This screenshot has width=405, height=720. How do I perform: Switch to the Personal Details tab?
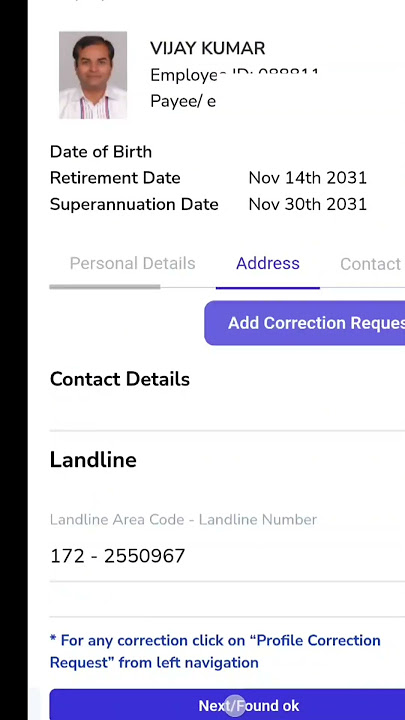click(132, 264)
